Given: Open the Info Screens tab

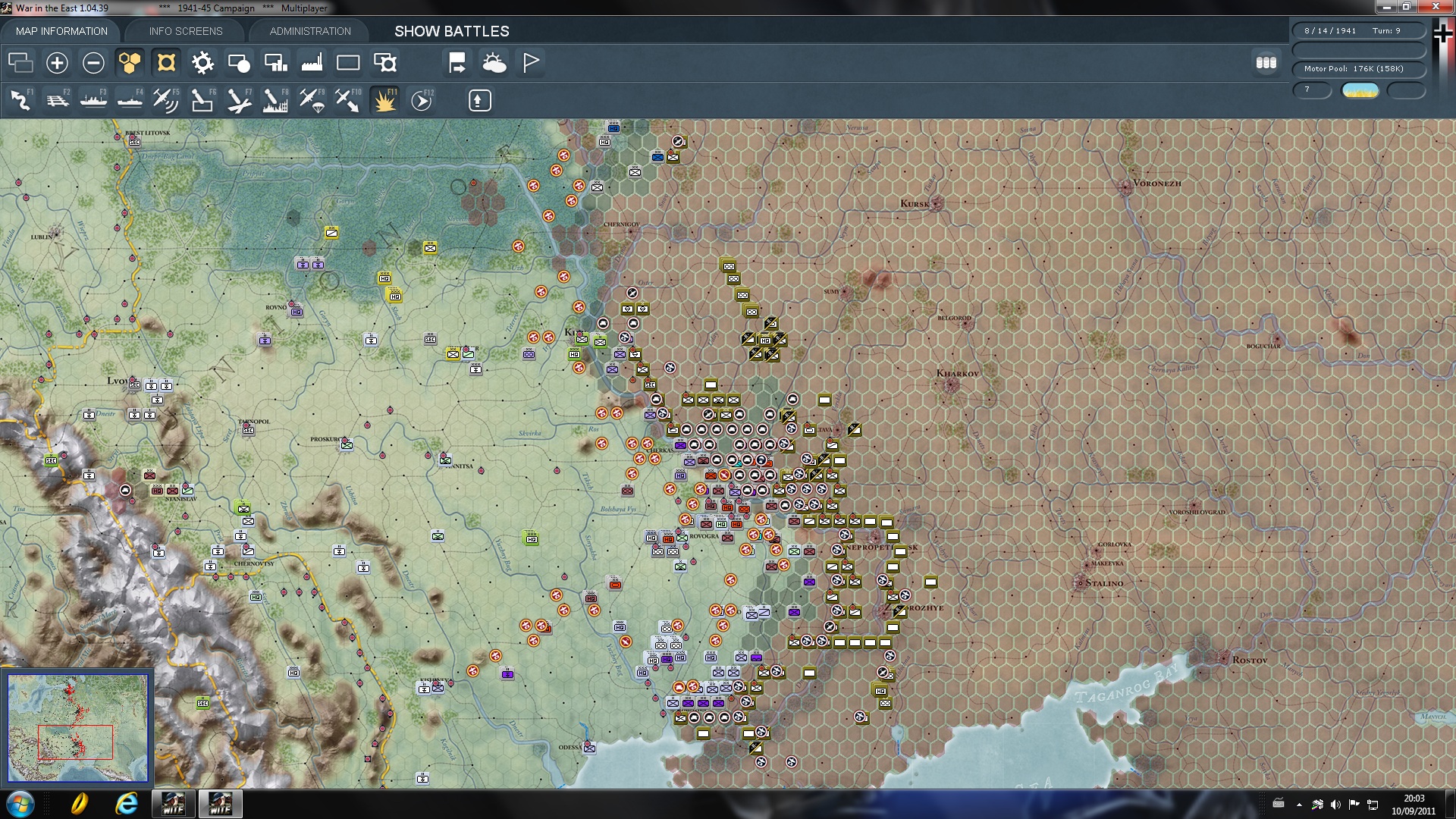Looking at the screenshot, I should pos(186,31).
